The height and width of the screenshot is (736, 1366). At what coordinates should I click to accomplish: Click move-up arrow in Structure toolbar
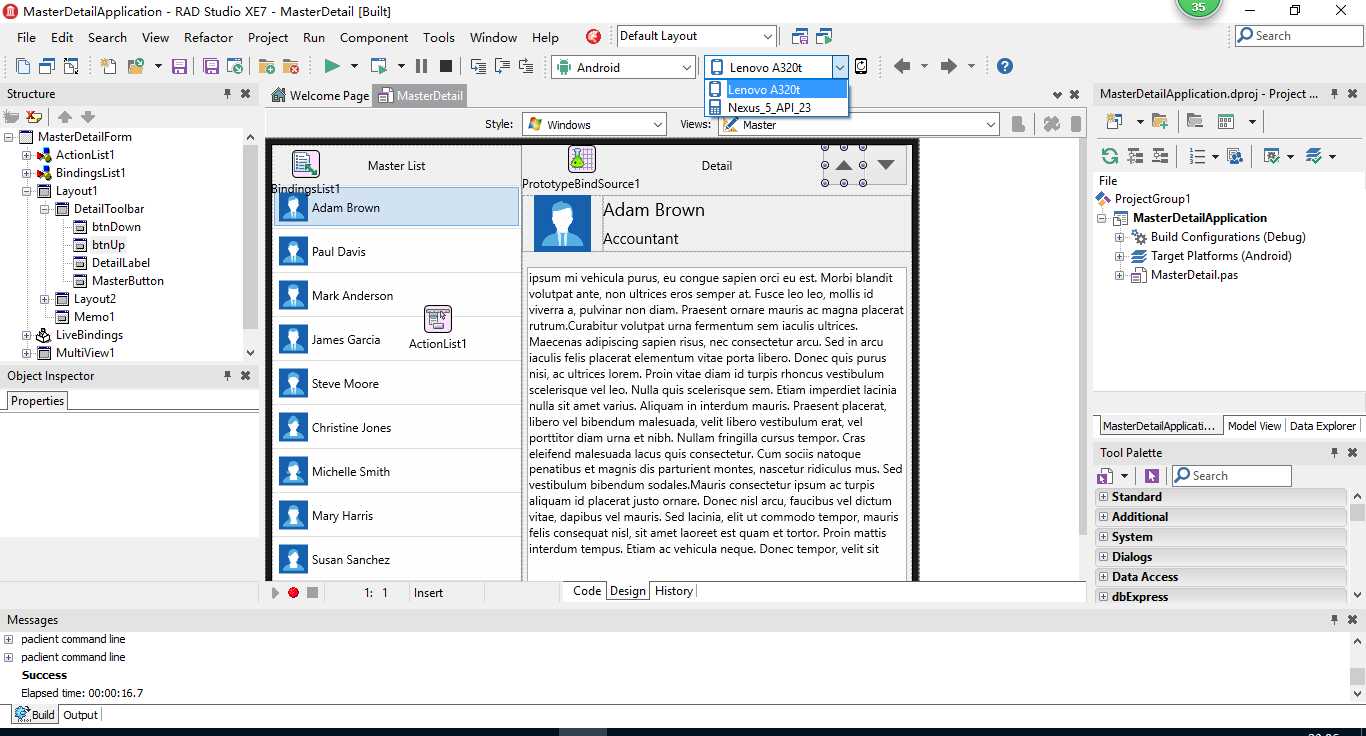tap(65, 117)
